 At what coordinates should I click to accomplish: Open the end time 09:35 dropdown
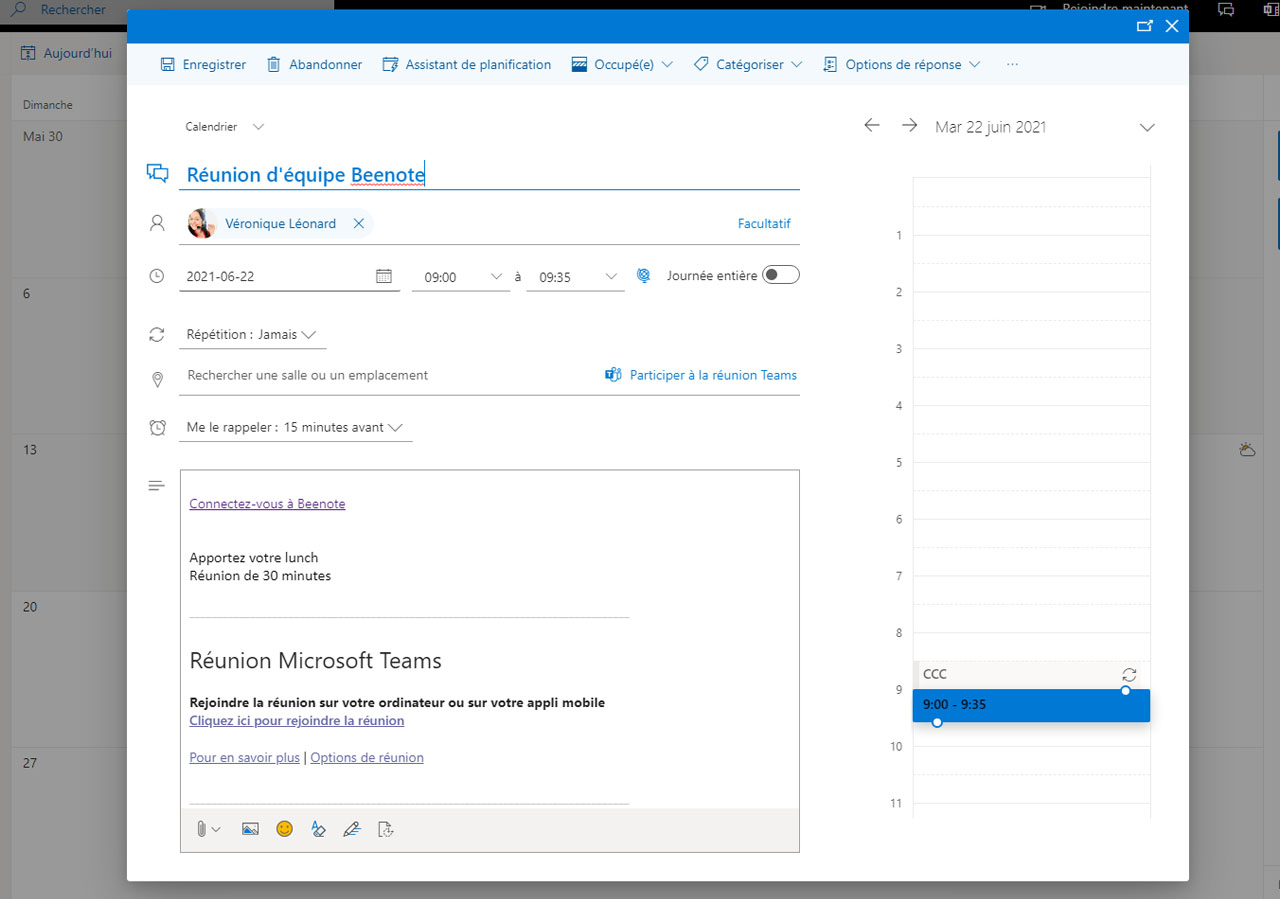coord(576,277)
